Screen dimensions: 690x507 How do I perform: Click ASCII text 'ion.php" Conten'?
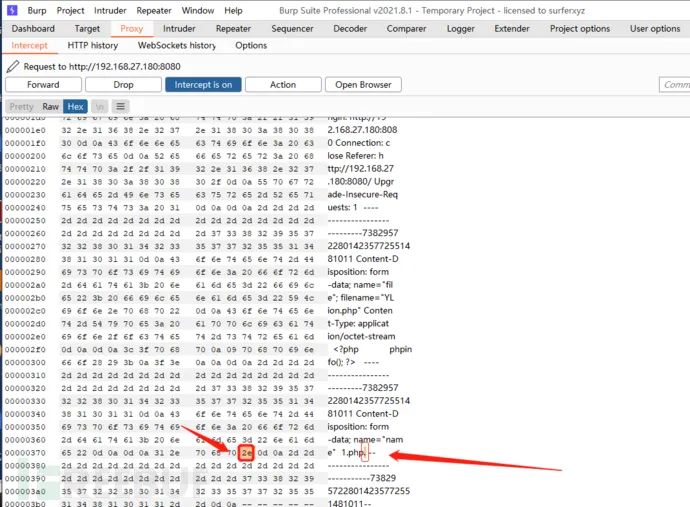[360, 311]
